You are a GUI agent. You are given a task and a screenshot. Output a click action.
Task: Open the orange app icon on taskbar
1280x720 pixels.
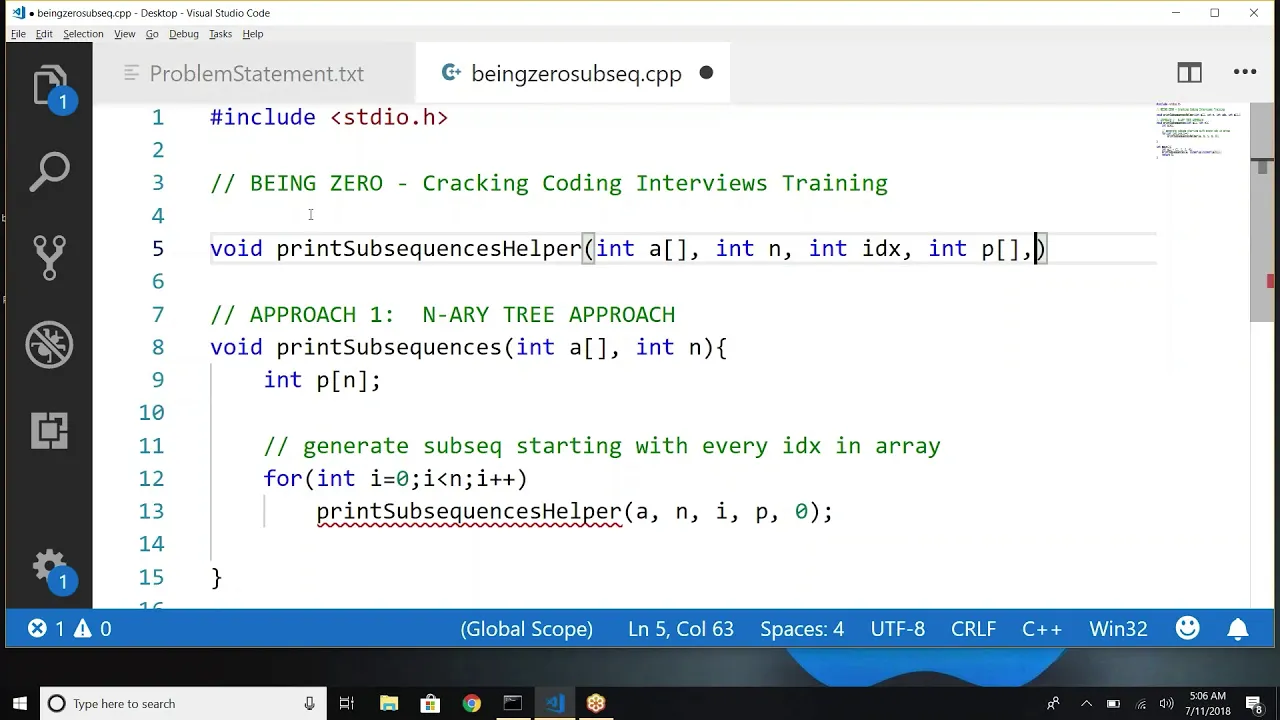tap(596, 704)
